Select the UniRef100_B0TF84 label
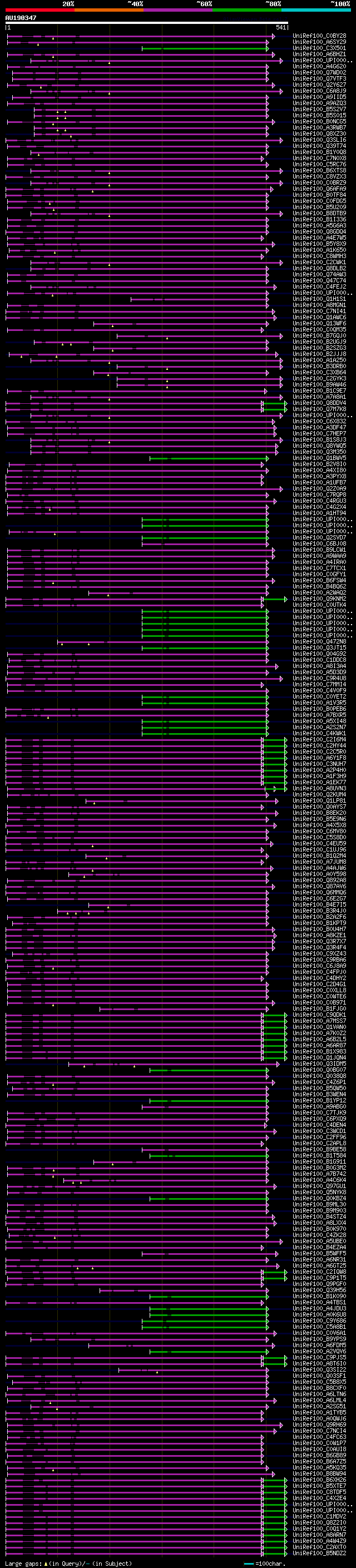This screenshot has width=356, height=1568. pos(319,195)
